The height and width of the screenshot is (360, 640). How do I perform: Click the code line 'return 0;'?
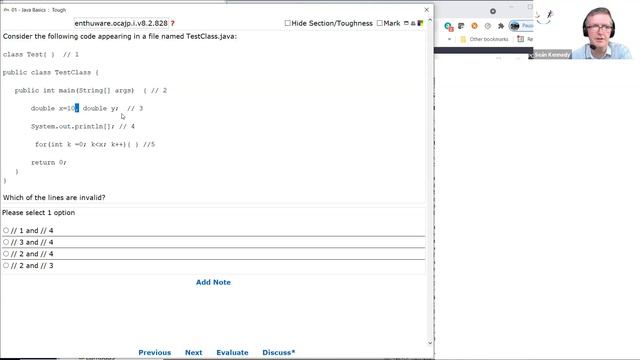click(49, 162)
